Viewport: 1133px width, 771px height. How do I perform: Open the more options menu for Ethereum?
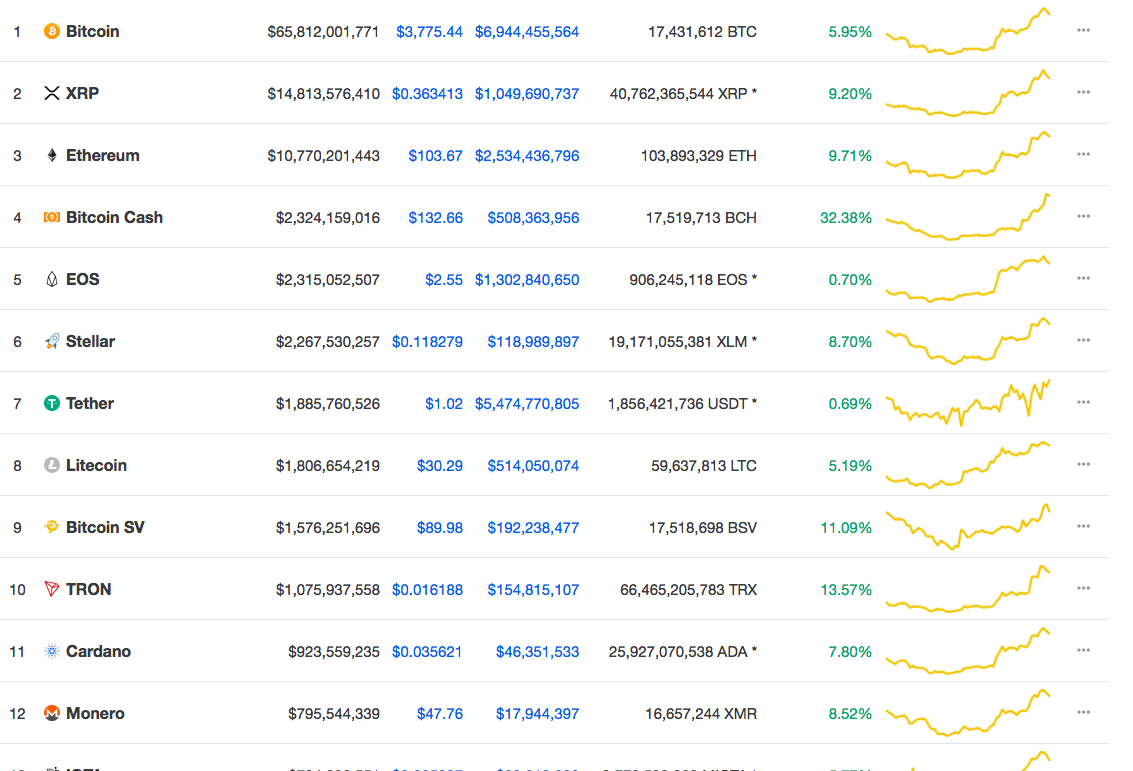pyautogui.click(x=1083, y=155)
